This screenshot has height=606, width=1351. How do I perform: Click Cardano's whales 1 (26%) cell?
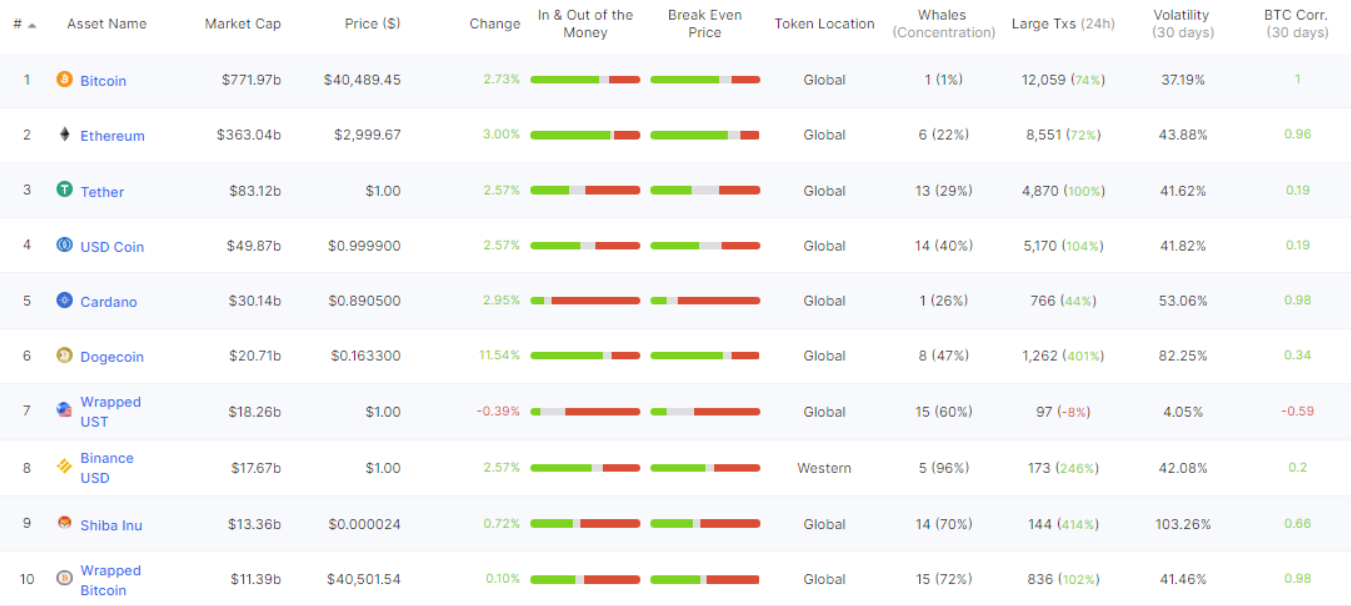point(944,301)
